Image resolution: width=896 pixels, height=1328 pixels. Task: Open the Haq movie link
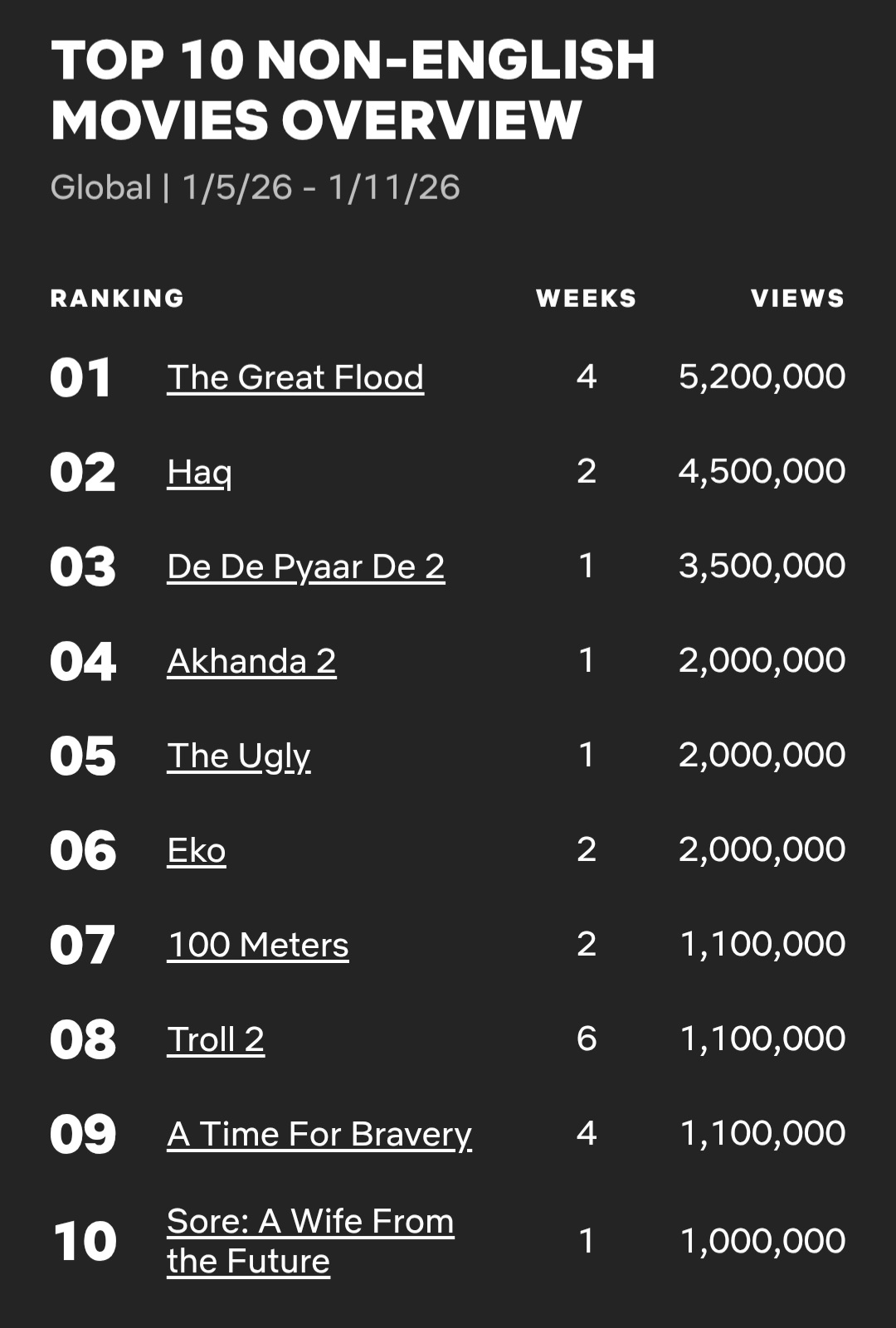199,472
